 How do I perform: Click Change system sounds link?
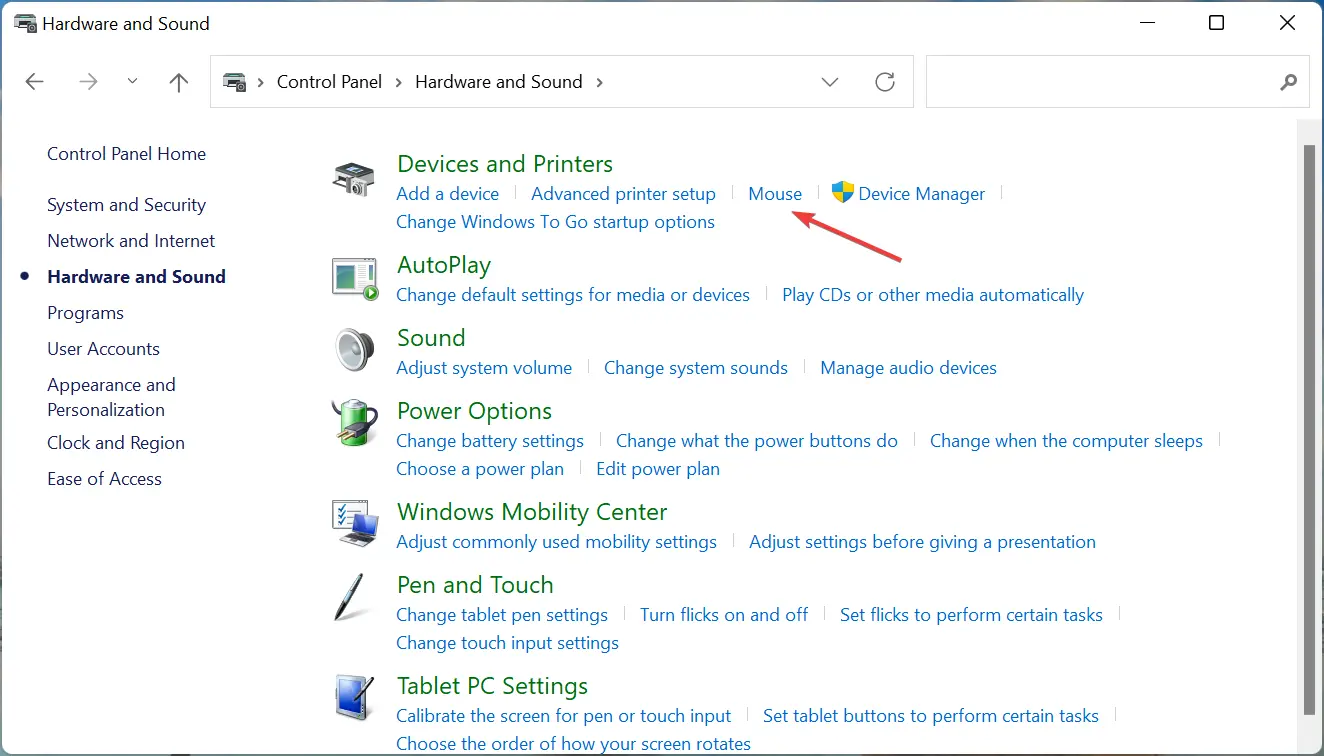(x=696, y=368)
